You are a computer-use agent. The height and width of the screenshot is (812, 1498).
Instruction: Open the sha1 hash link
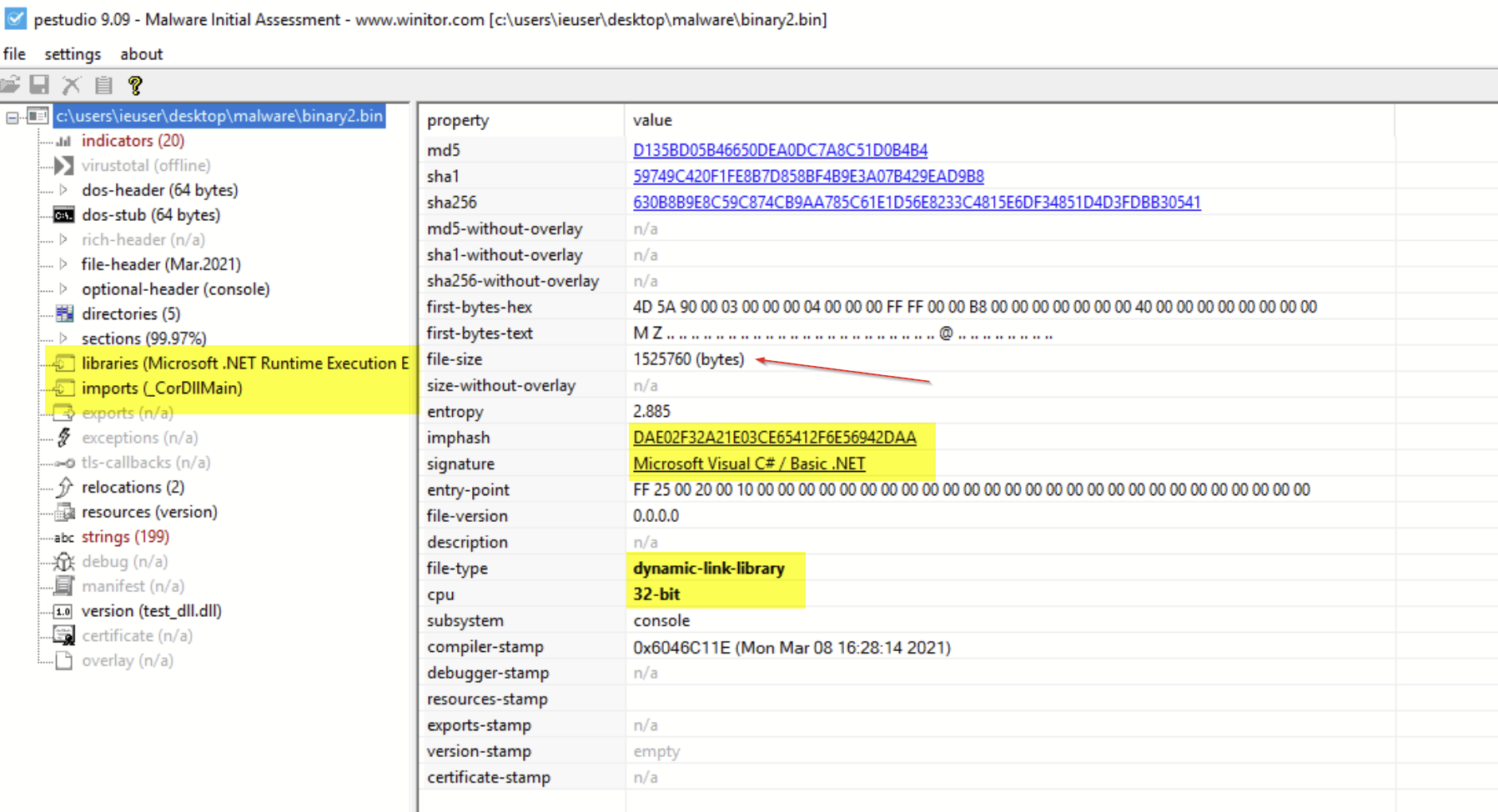[x=808, y=176]
